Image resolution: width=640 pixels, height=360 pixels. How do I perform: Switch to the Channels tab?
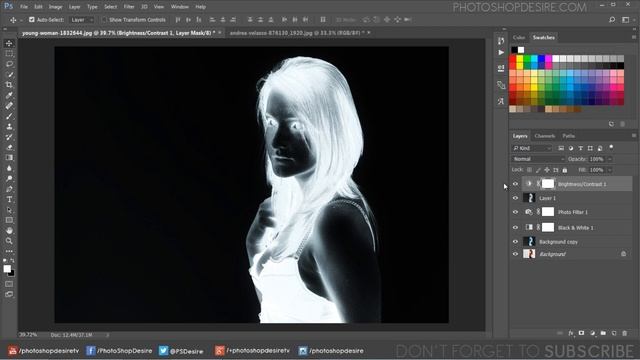coord(544,136)
